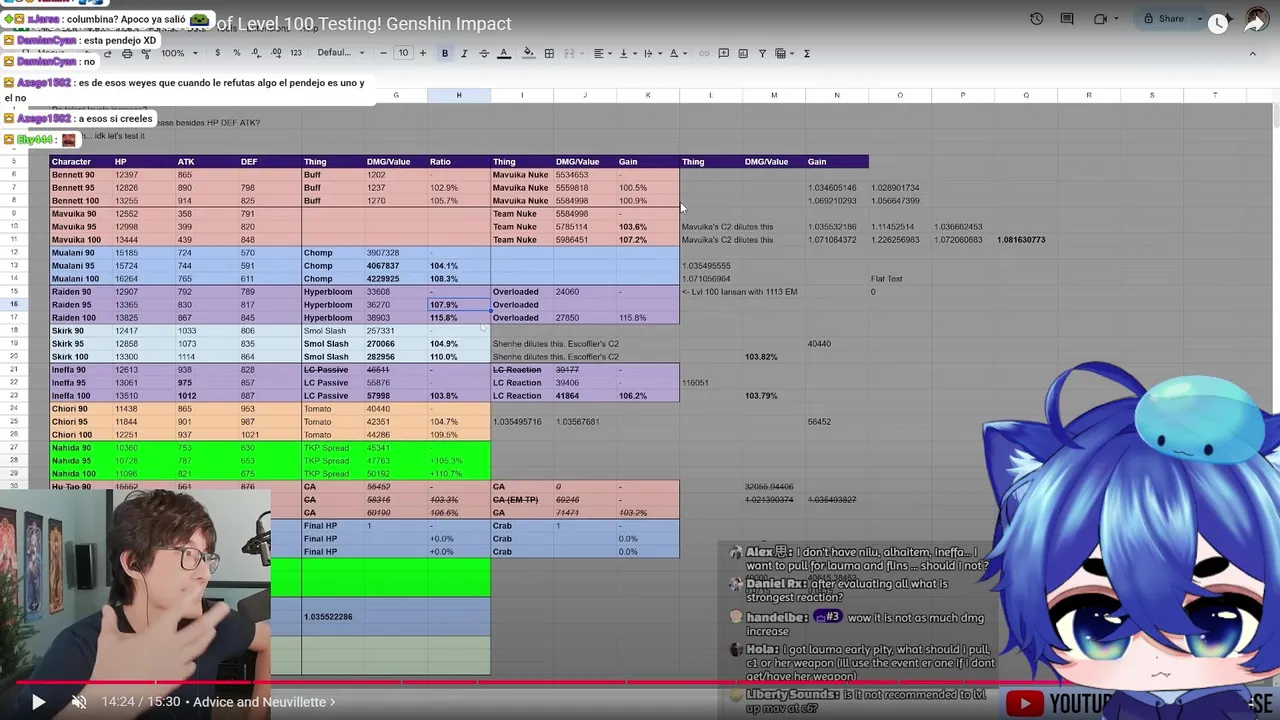Click the 'Character' header cell

(x=82, y=161)
